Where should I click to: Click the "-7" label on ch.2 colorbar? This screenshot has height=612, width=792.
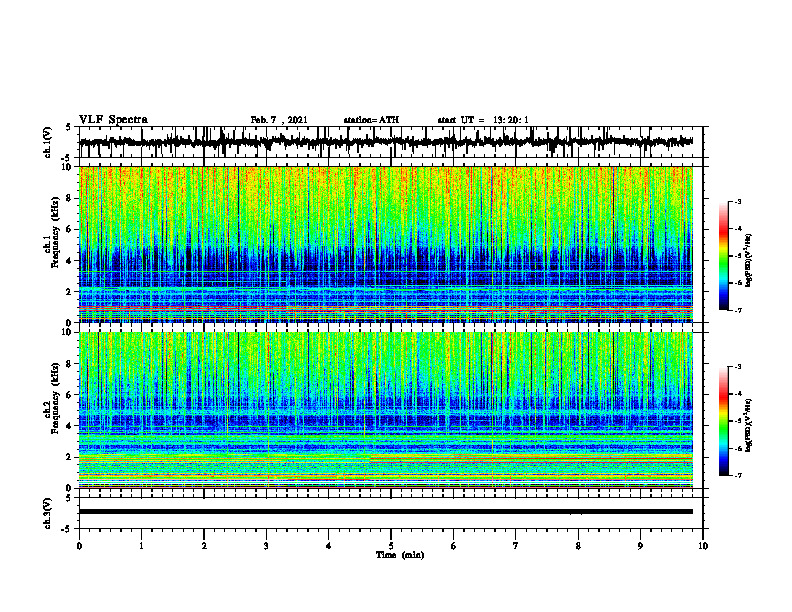[x=738, y=476]
